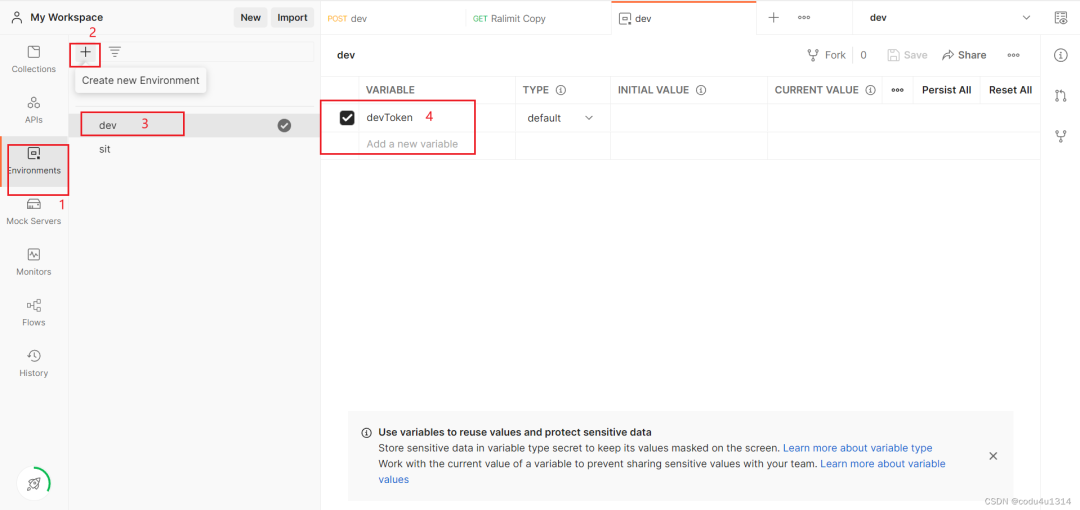
Task: Click Reset All
Action: [1010, 90]
